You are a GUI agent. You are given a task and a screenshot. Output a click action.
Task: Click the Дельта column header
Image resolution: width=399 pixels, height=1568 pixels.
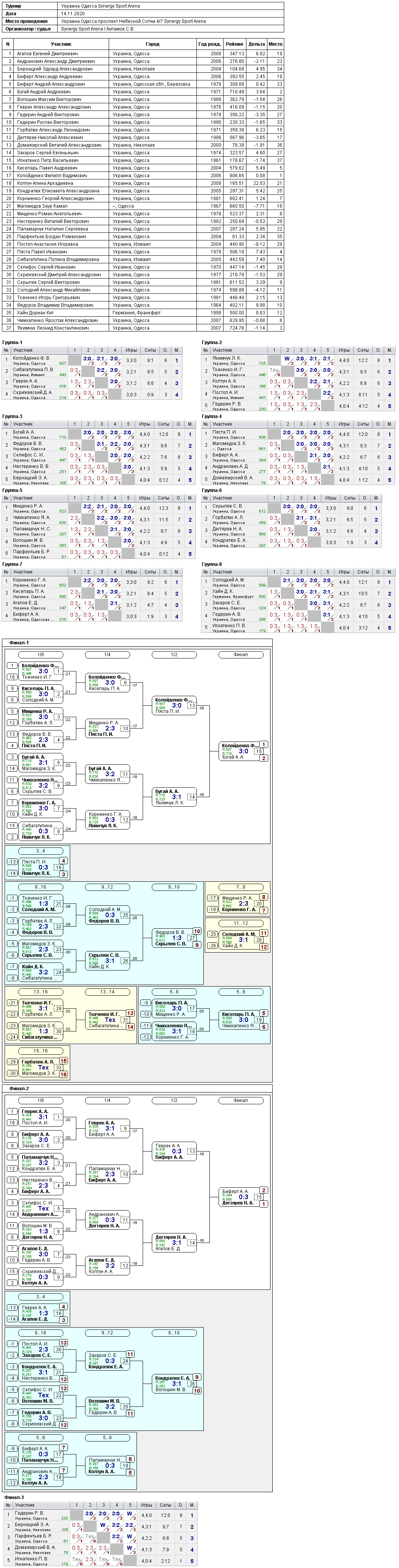coord(257,45)
